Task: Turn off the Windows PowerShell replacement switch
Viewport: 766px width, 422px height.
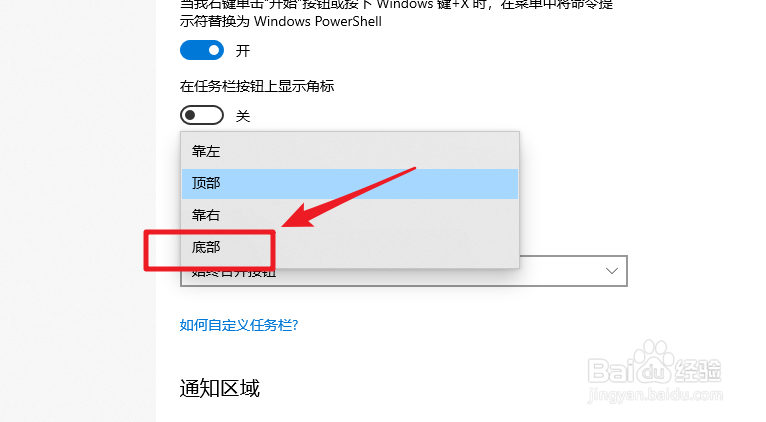Action: (202, 50)
